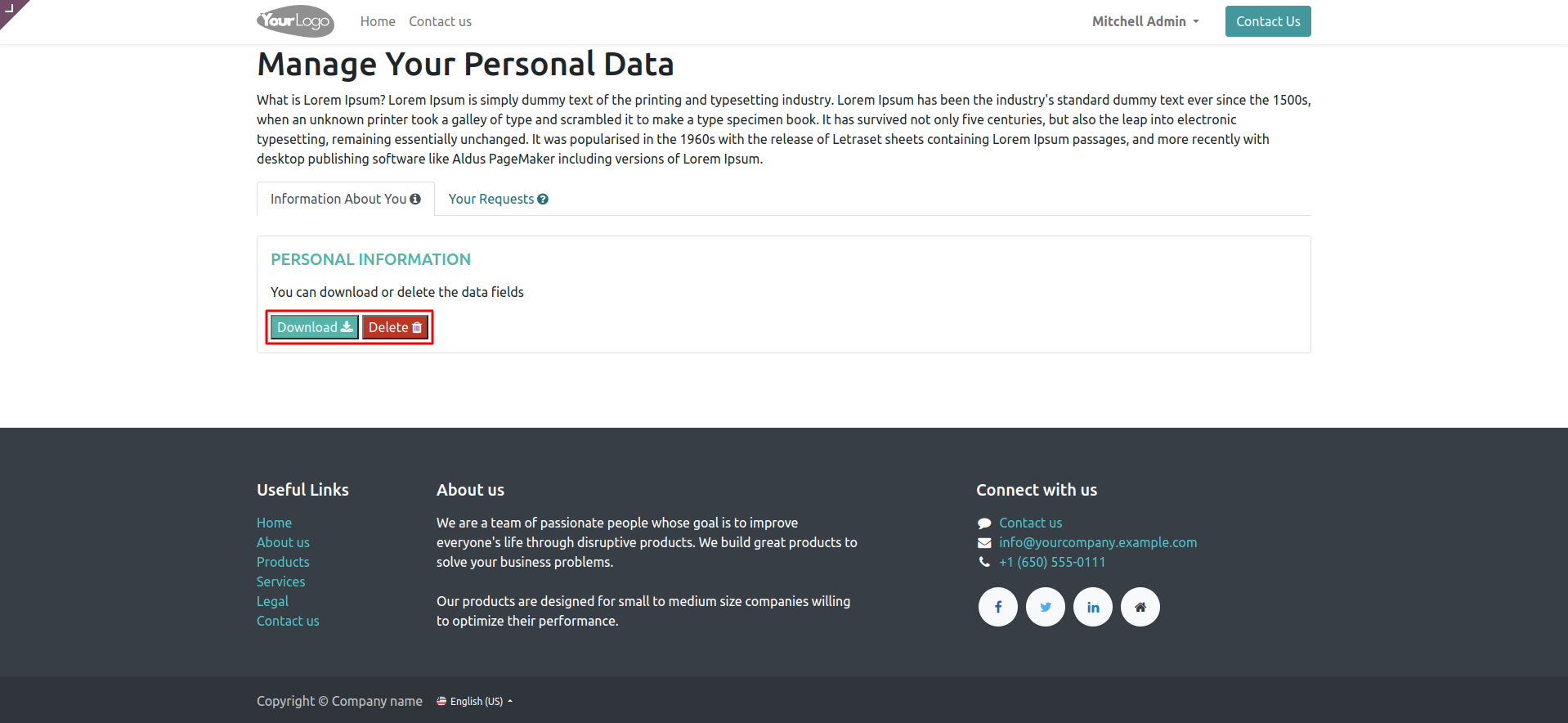The width and height of the screenshot is (1568, 723).
Task: Open the footer email address link
Action: [x=1097, y=542]
